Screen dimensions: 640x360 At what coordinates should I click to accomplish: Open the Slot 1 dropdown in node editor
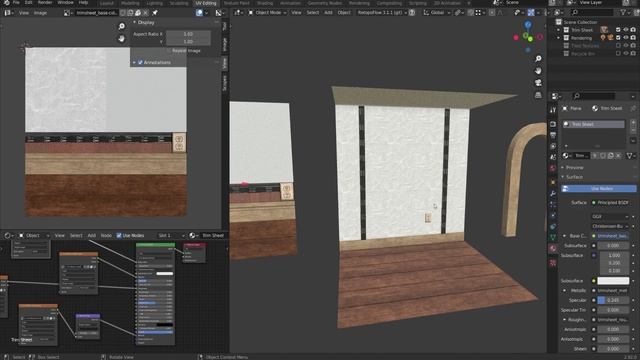point(171,236)
